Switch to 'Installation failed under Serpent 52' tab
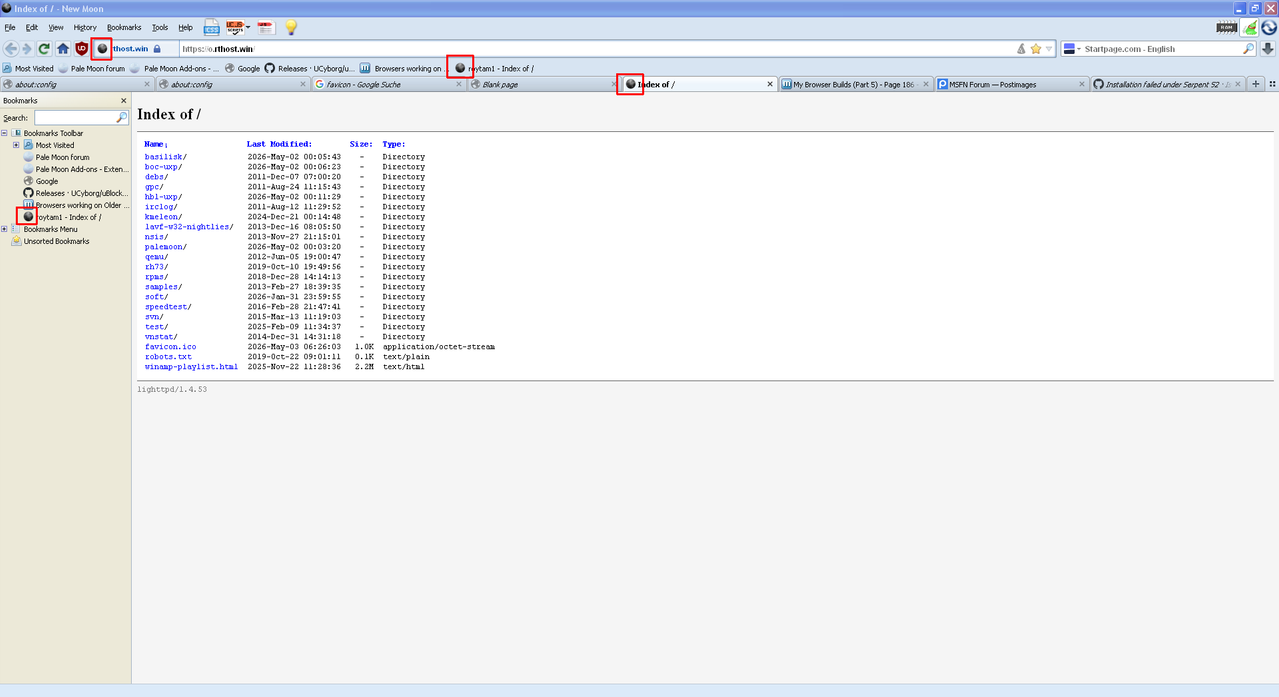This screenshot has width=1279, height=697. point(1167,84)
